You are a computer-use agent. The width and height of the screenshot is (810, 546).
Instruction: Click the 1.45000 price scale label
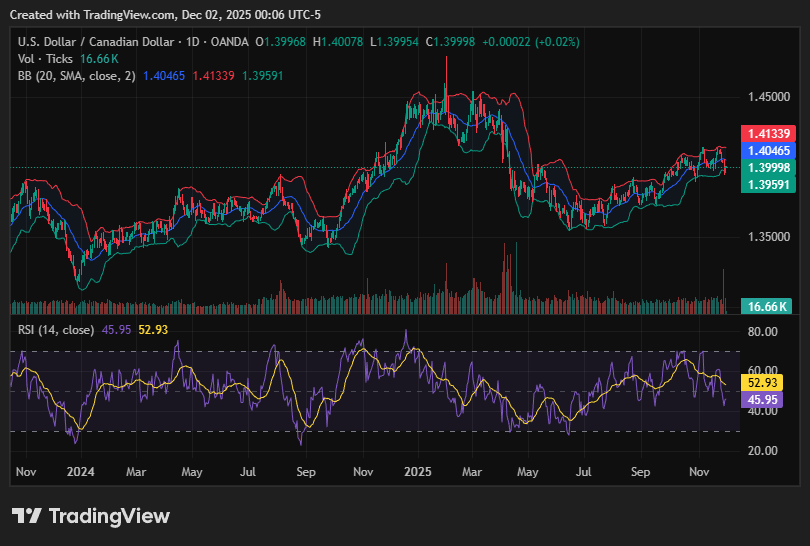coord(768,97)
